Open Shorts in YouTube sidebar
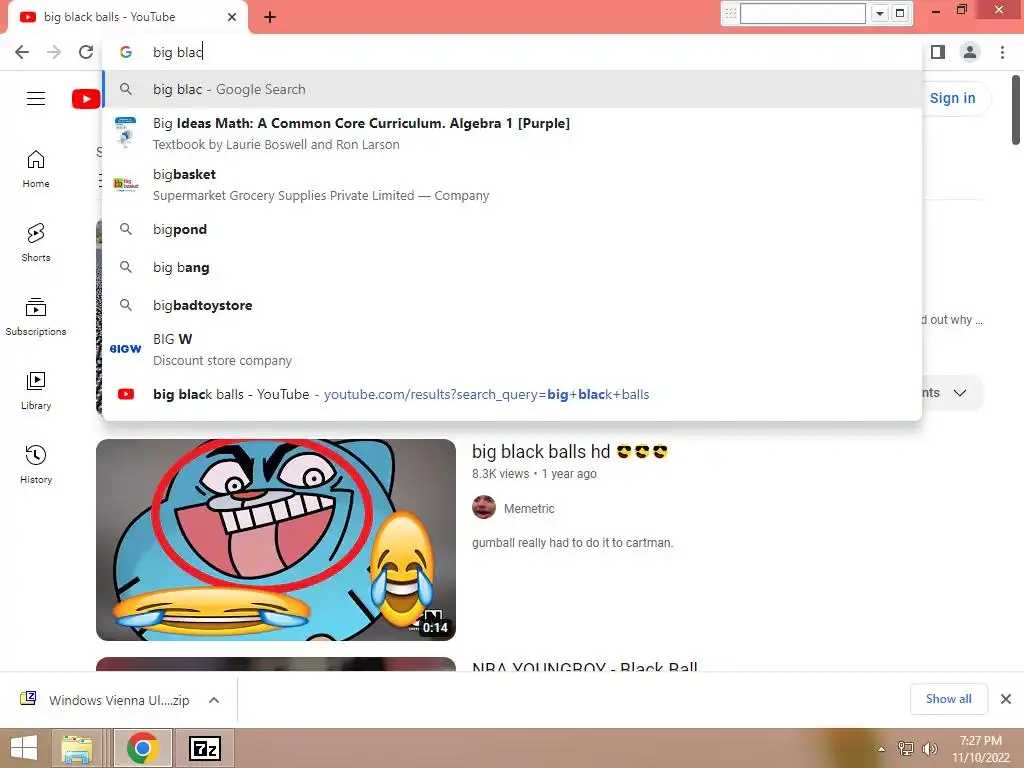This screenshot has width=1024, height=768. 36,243
